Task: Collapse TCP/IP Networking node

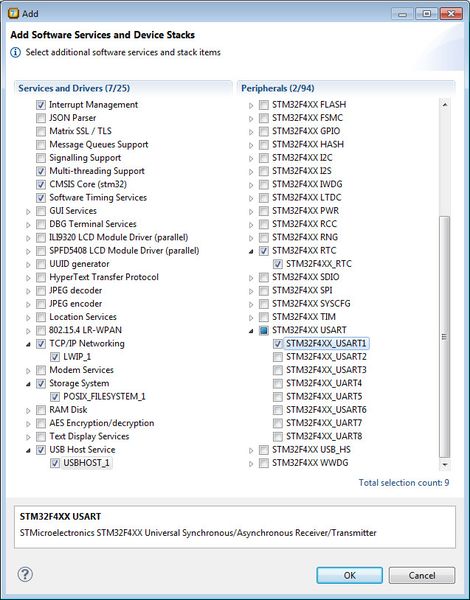Action: [x=28, y=344]
